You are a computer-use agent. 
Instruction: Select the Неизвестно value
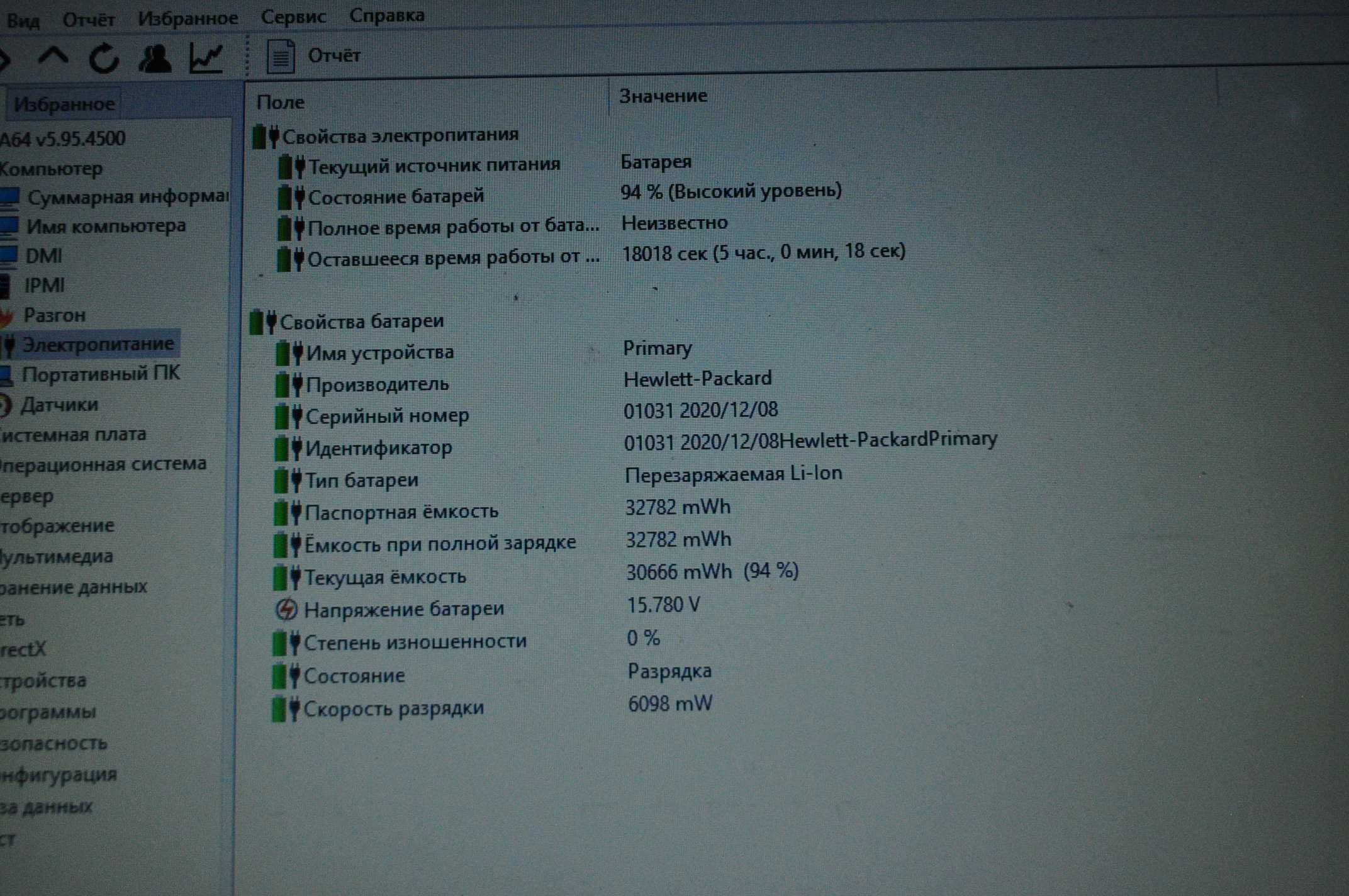tap(674, 223)
